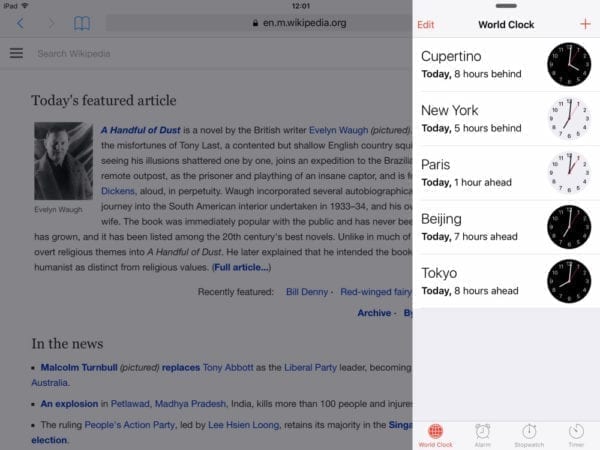Open the Wikipedia hamburger menu

pos(16,53)
